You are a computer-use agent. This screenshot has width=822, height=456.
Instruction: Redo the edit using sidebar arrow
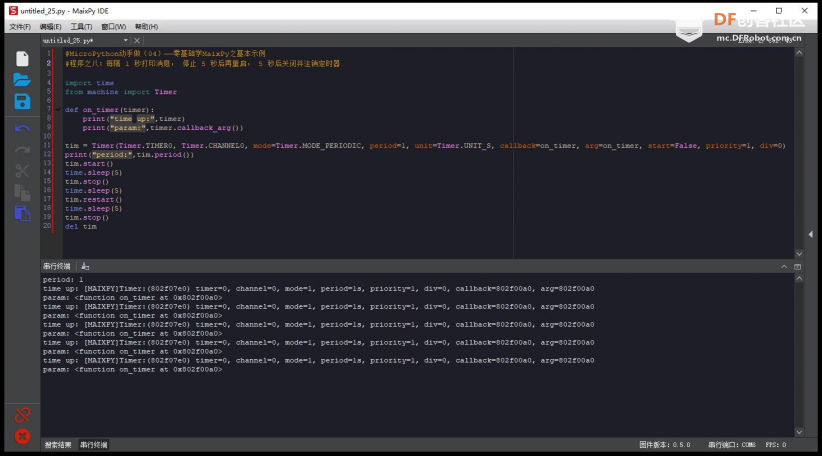(22, 150)
